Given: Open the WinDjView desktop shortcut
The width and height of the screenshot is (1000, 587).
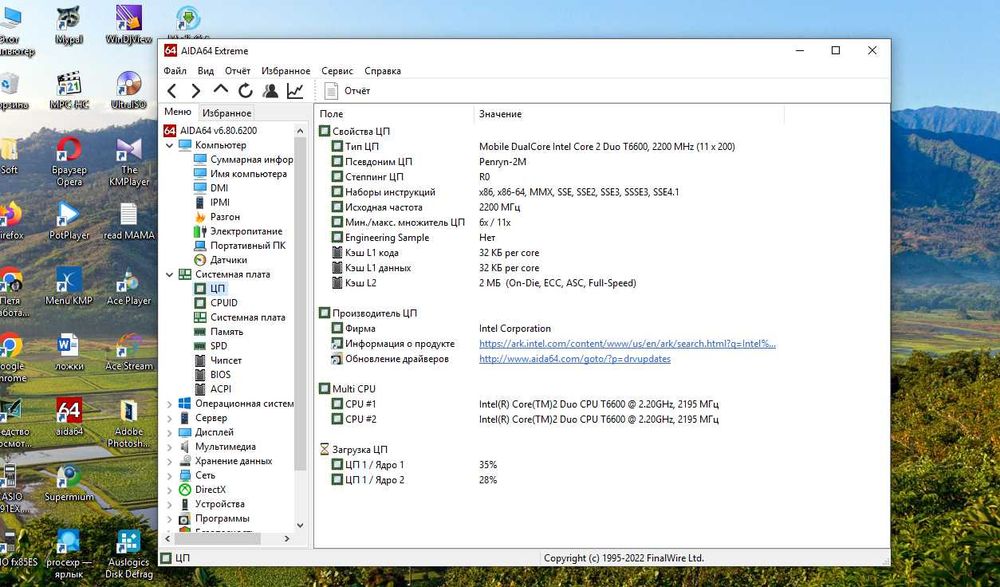Looking at the screenshot, I should tap(129, 24).
